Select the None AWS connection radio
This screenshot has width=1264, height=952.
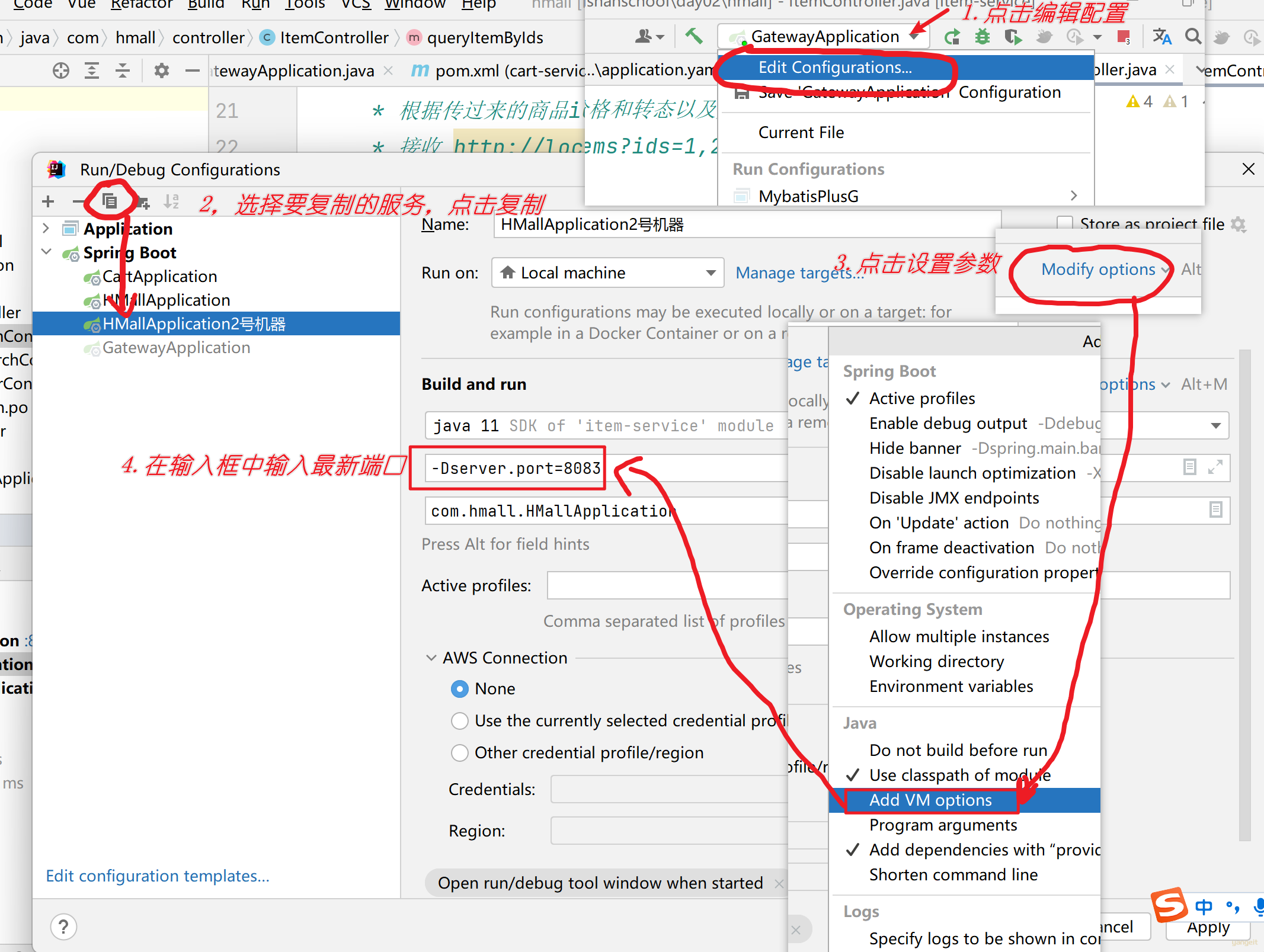coord(459,688)
